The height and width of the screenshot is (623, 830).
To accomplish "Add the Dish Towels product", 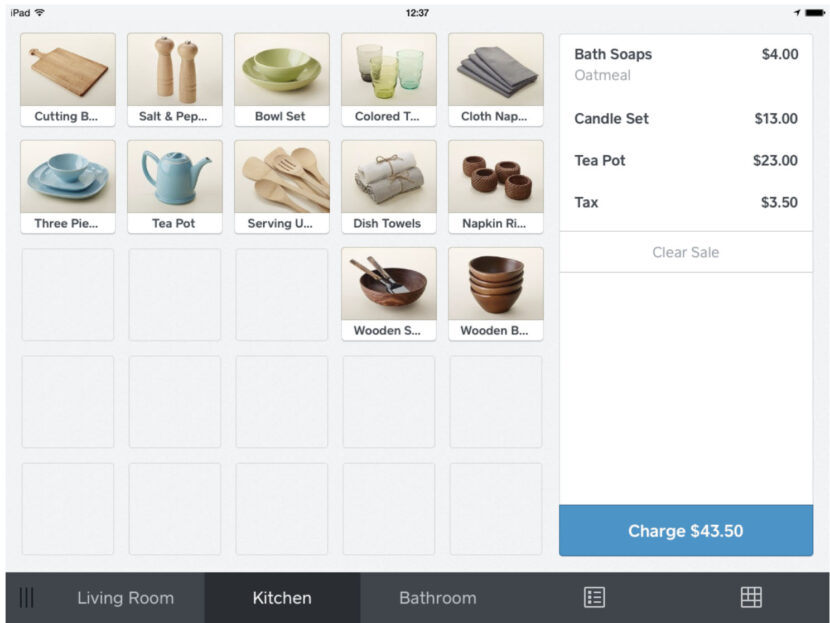I will point(389,185).
